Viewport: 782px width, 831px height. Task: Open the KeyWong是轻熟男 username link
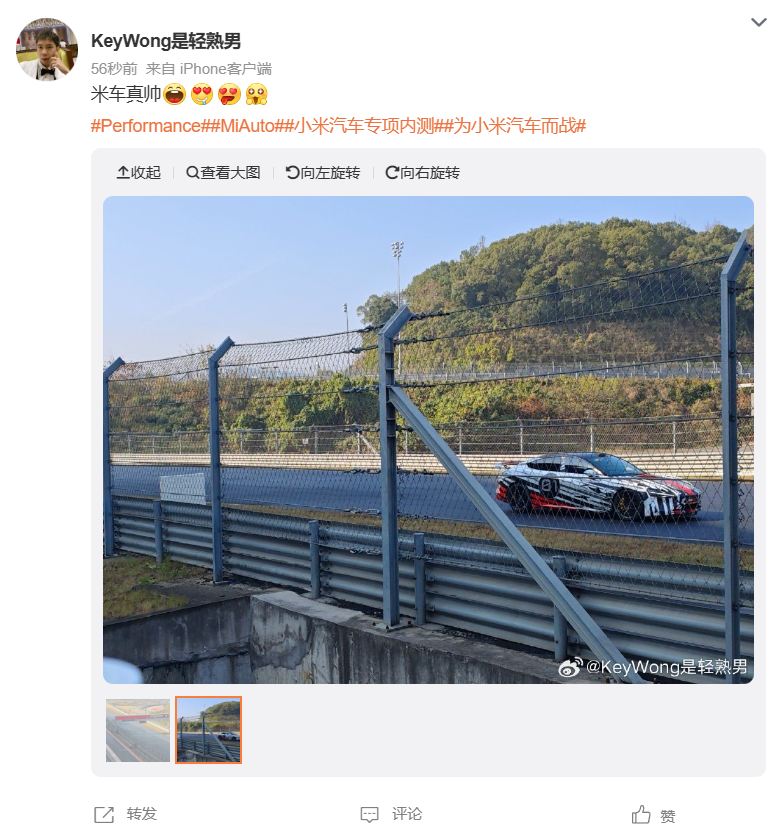(x=166, y=41)
